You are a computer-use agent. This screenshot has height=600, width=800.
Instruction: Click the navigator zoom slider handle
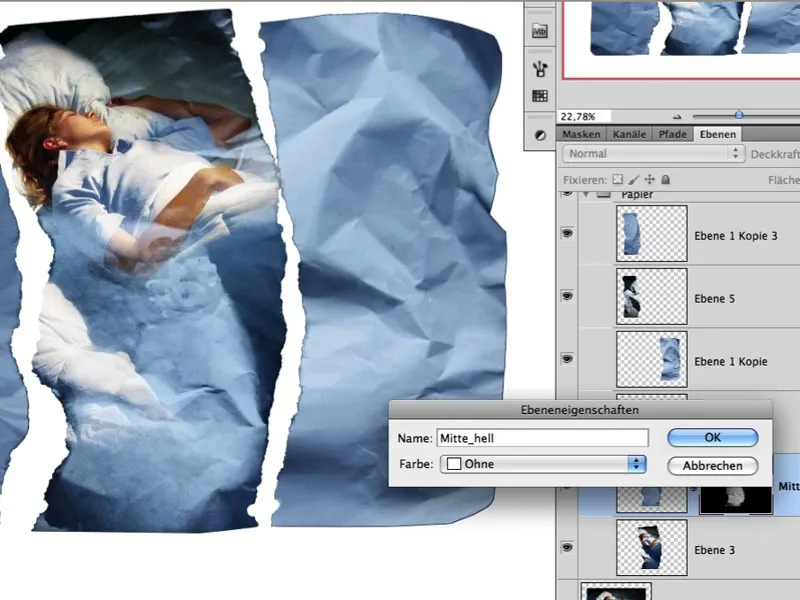coord(738,115)
